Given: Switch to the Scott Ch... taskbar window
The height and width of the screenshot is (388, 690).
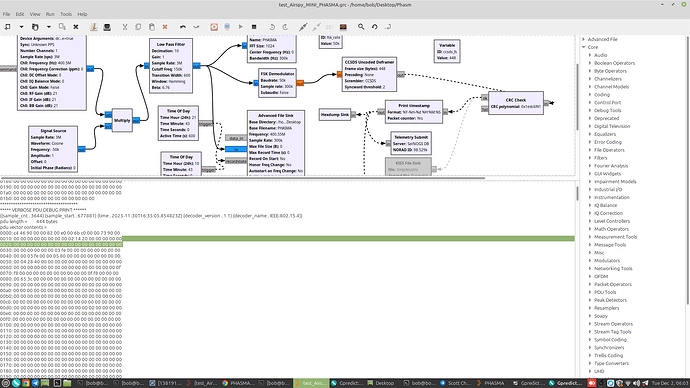Looking at the screenshot, I should (x=455, y=383).
